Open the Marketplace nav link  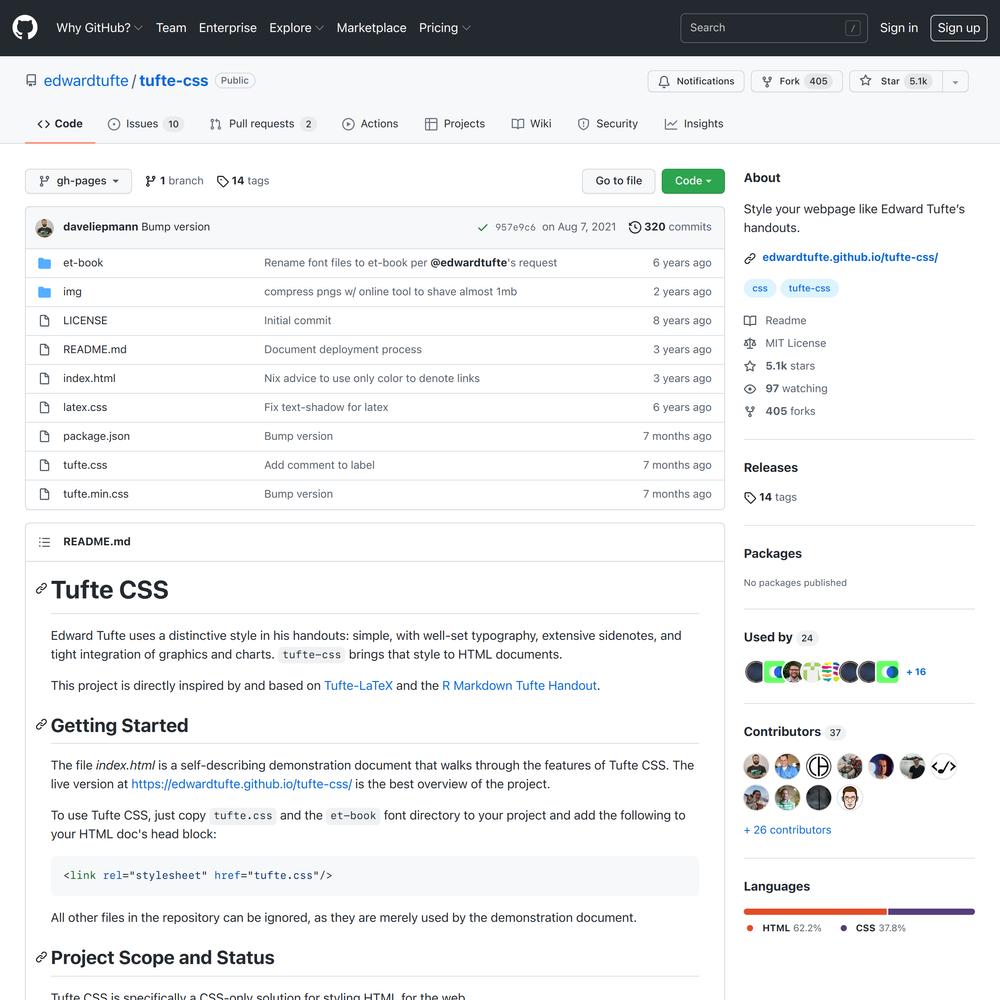pyautogui.click(x=371, y=28)
